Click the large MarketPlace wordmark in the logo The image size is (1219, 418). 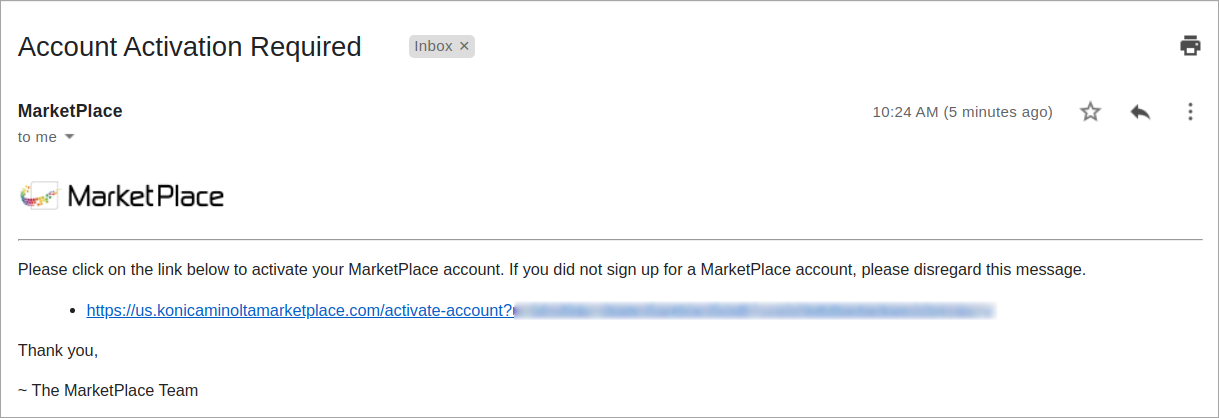(146, 196)
